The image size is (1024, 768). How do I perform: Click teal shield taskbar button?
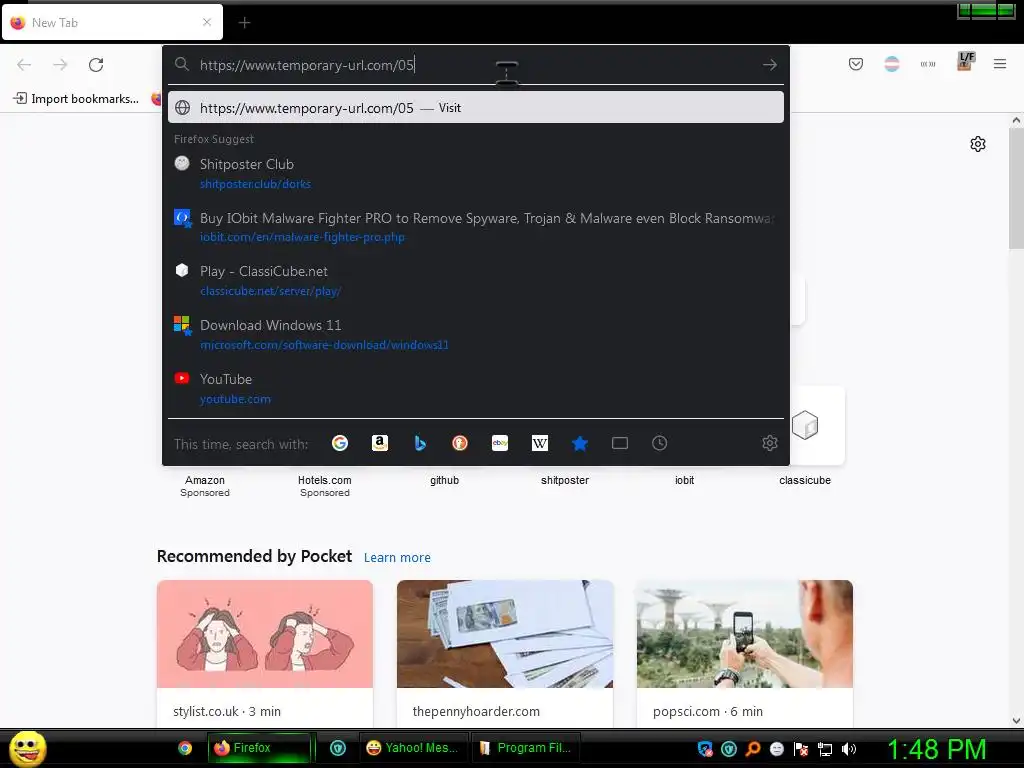click(338, 748)
